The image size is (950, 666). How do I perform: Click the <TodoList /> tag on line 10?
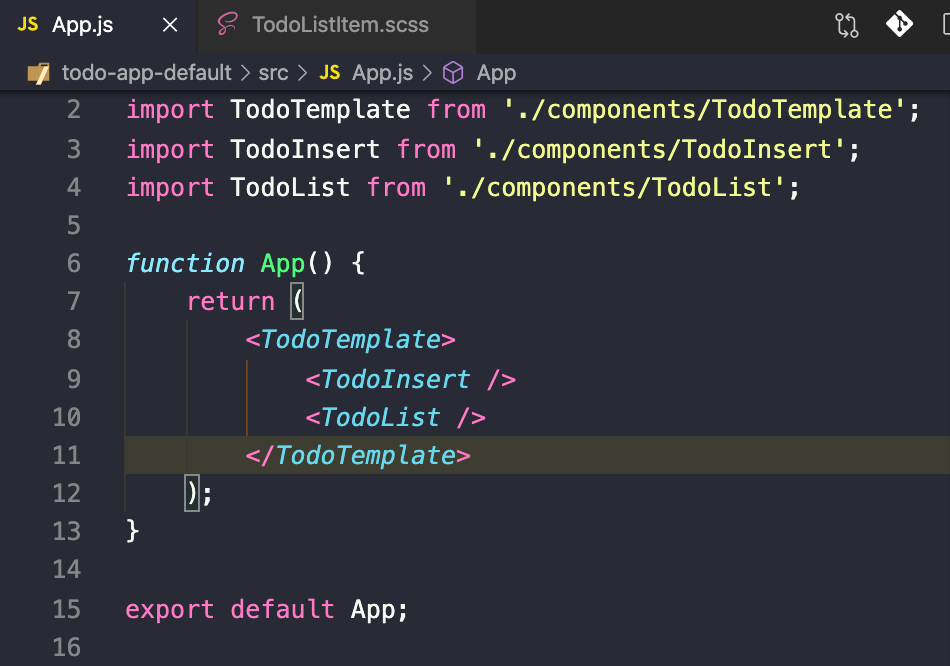coord(396,418)
